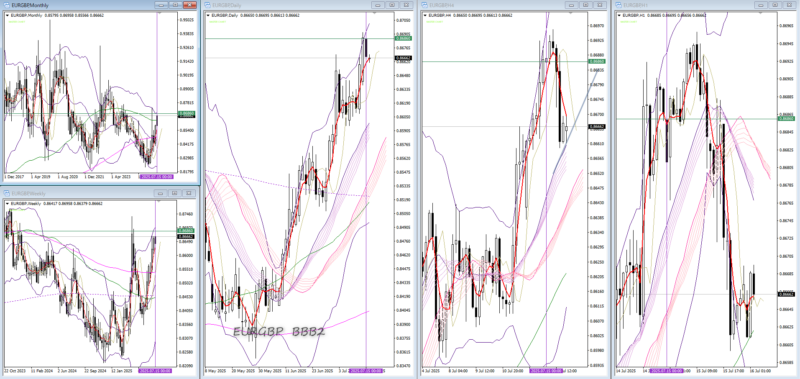Close the EURGBP Weekly chart window

[189, 193]
